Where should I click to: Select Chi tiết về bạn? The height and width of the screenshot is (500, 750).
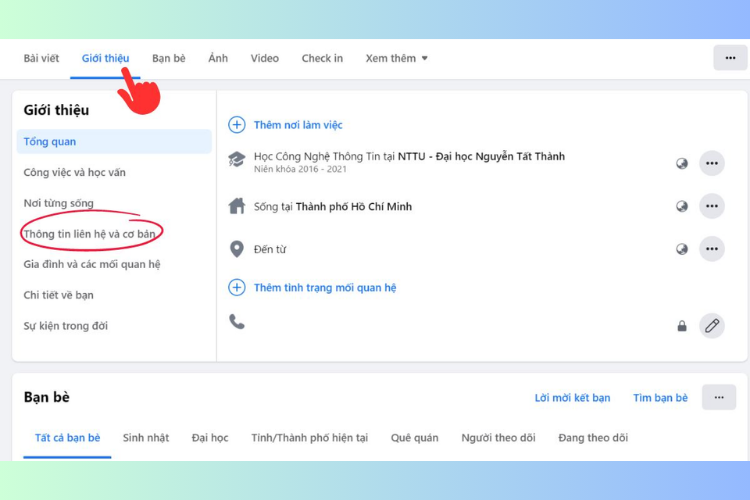point(58,295)
